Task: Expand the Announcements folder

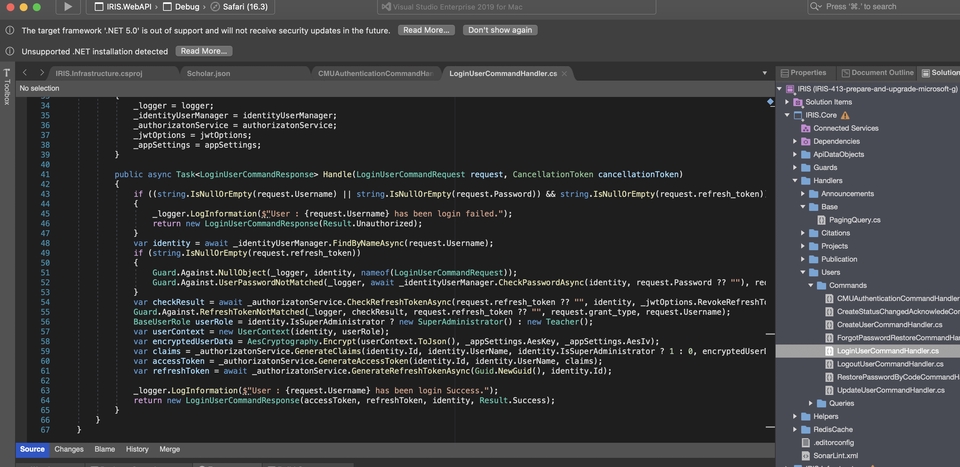Action: pyautogui.click(x=803, y=193)
